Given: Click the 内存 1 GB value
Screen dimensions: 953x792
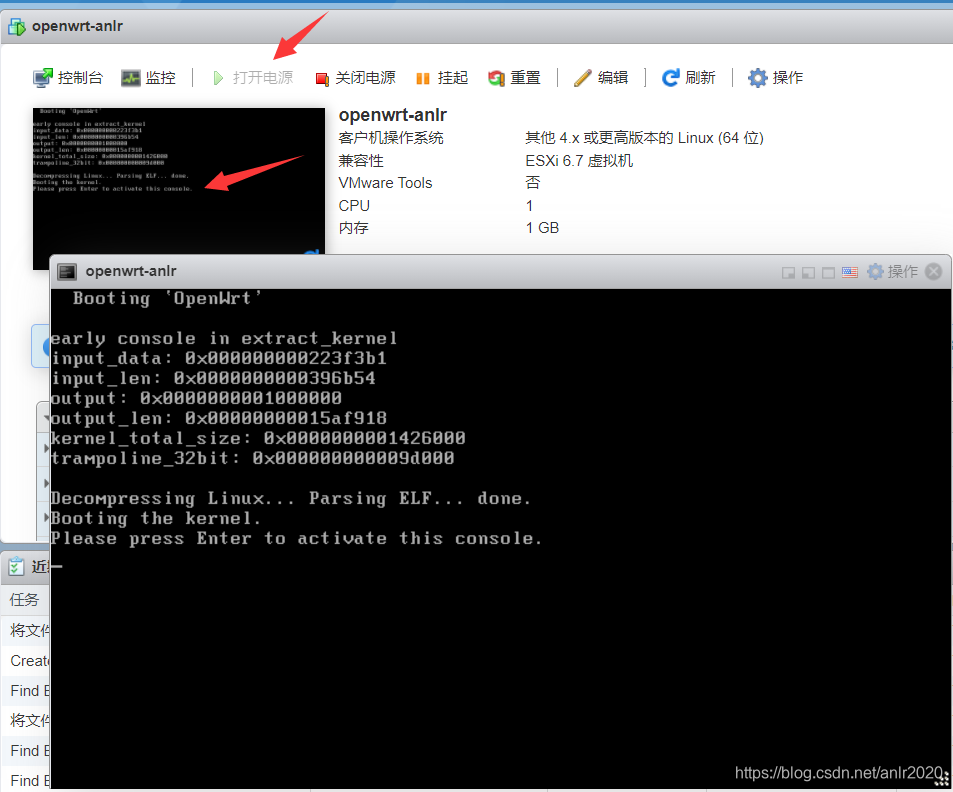Looking at the screenshot, I should [x=542, y=228].
